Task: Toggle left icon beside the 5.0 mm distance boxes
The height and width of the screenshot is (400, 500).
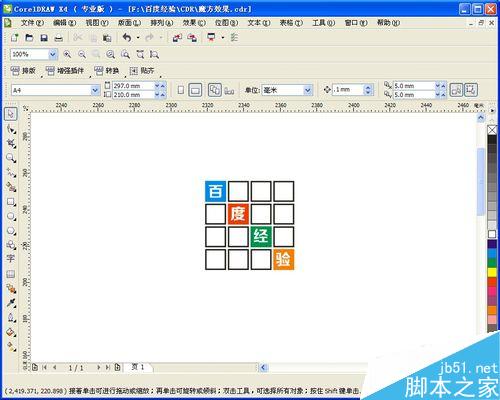Action: coord(456,90)
